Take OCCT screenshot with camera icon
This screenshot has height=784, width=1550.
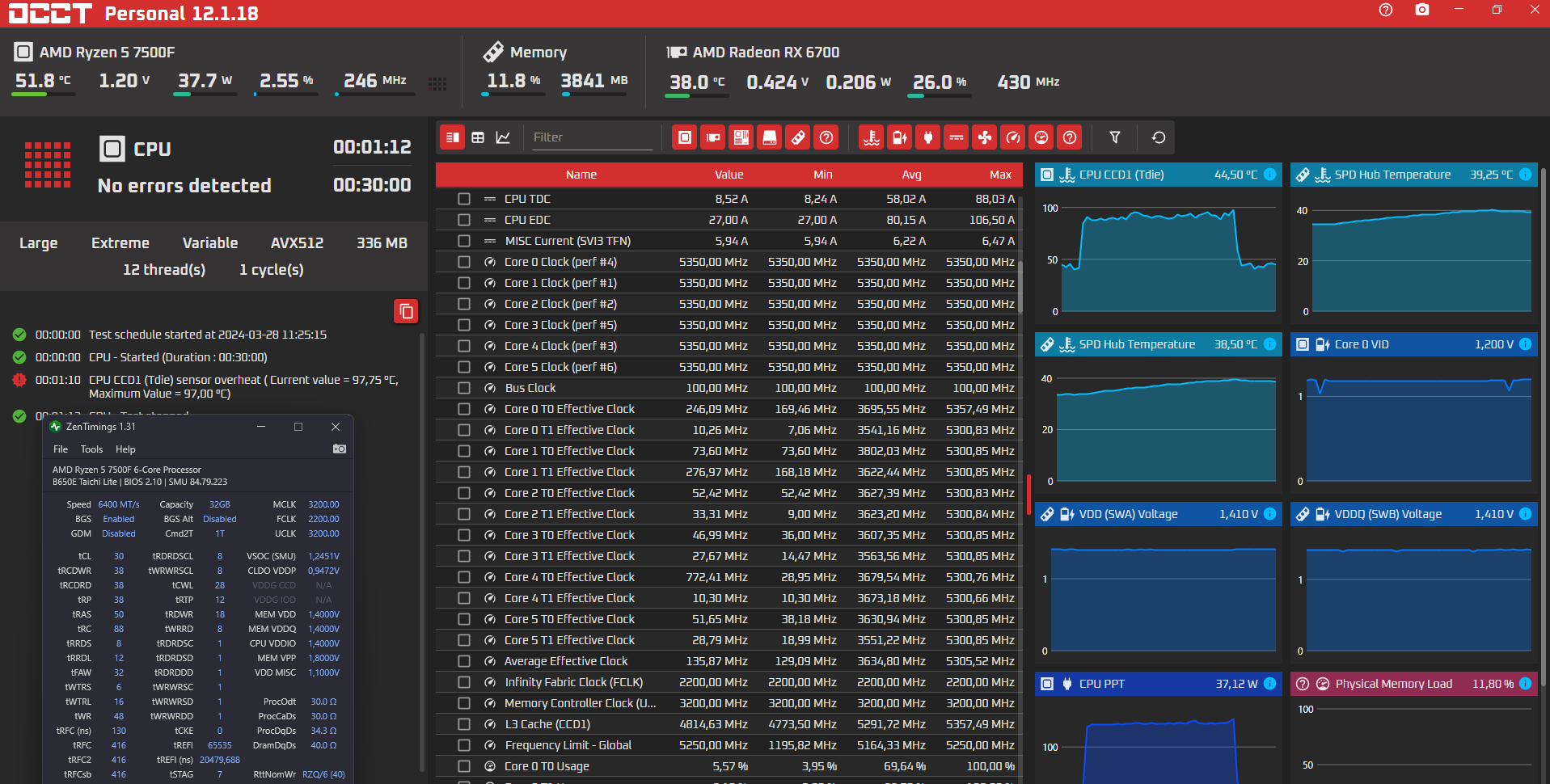(x=1421, y=10)
